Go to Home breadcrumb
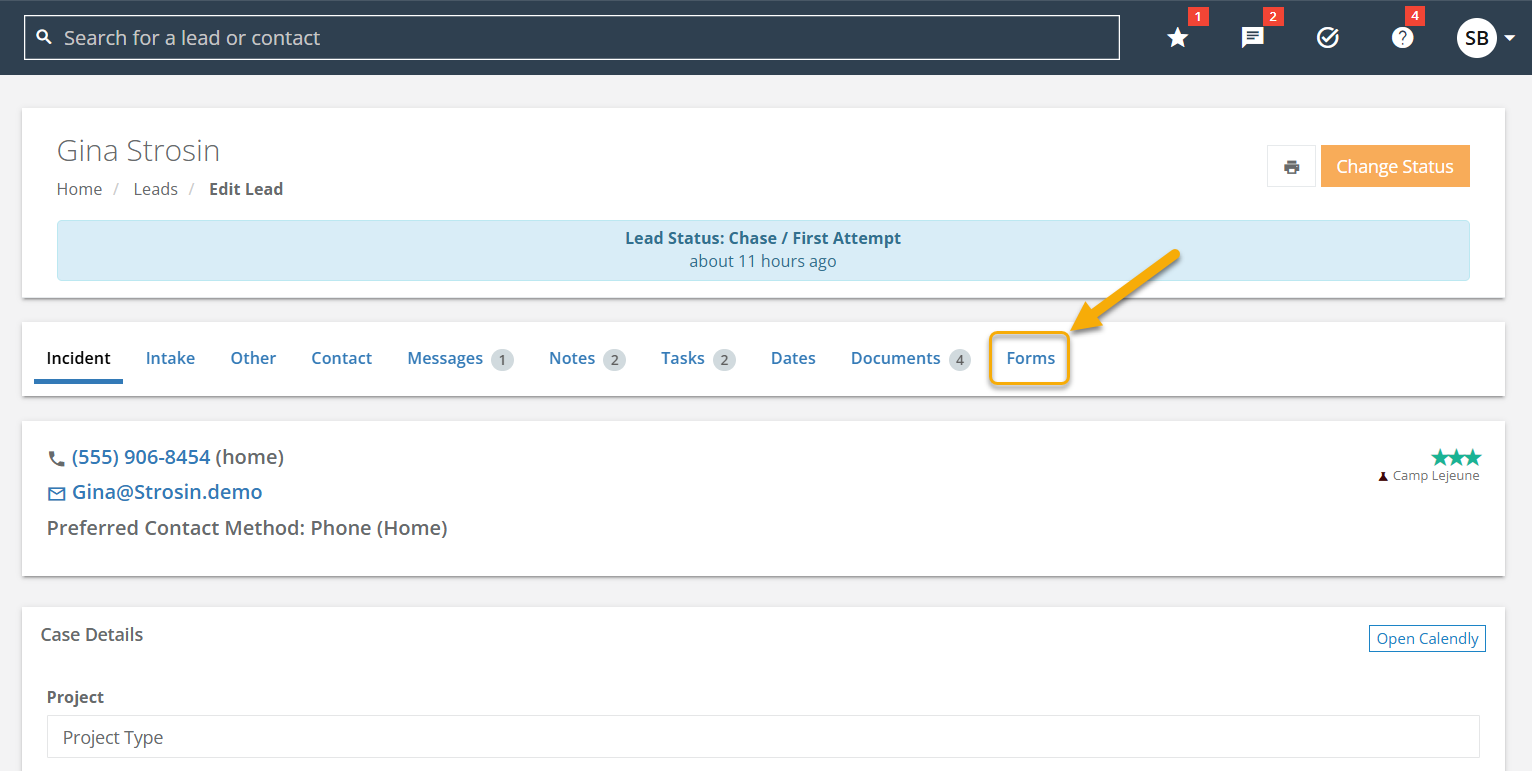This screenshot has height=771, width=1532. [79, 189]
